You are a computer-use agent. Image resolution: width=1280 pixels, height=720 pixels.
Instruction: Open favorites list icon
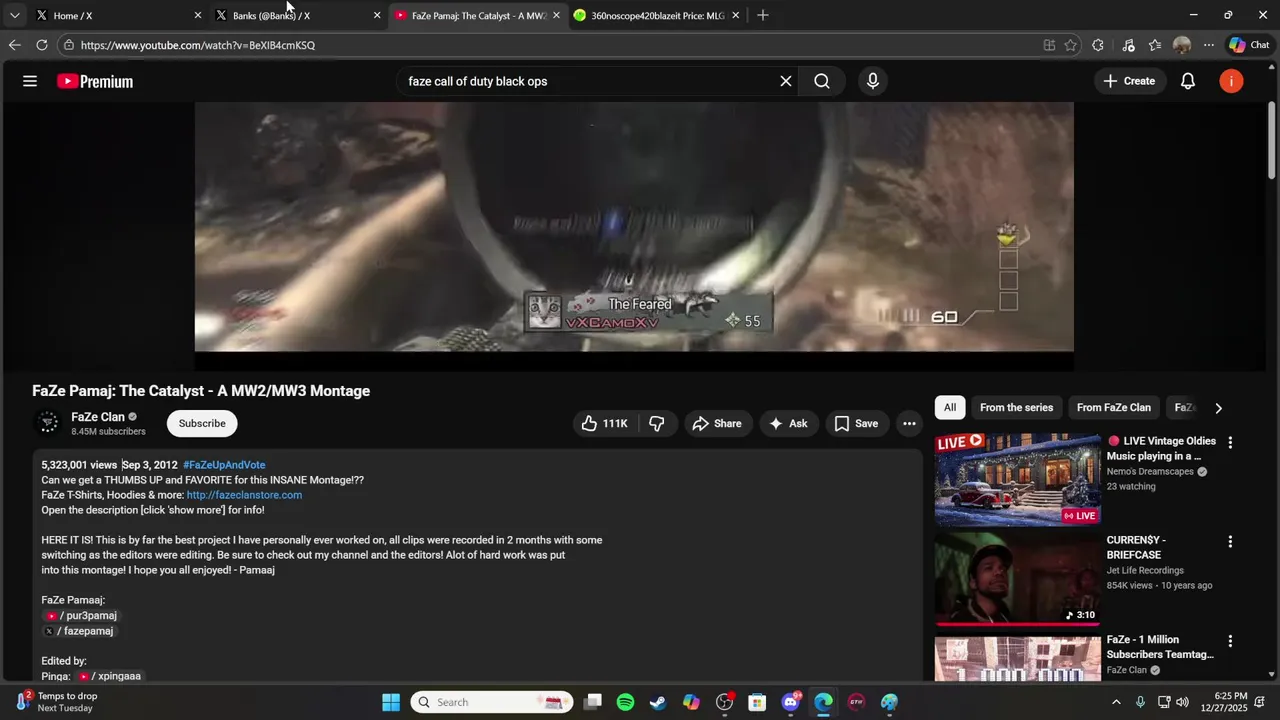click(1155, 45)
